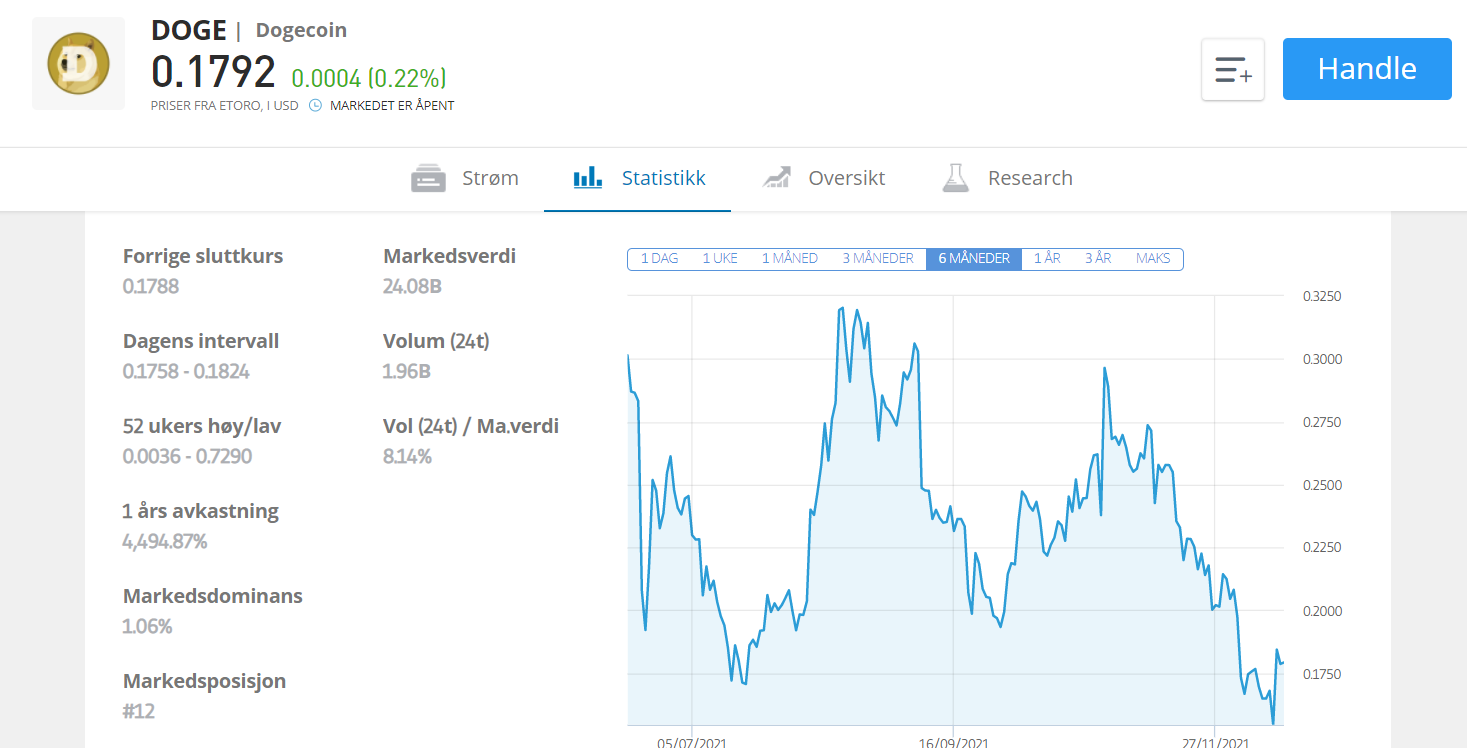Click the Markedsposisjon label
Screen dimensions: 1467x748
(204, 681)
